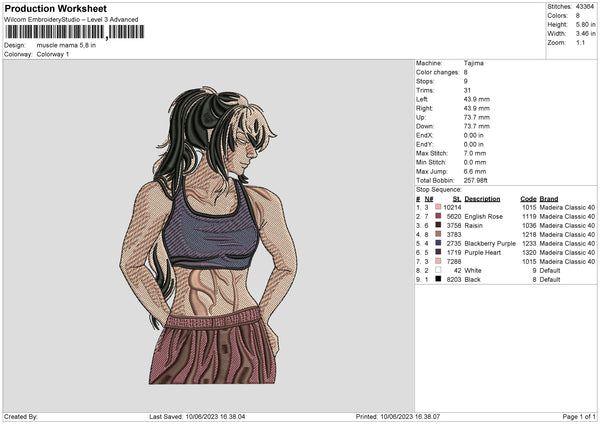Click the 'Color changes:' label

point(438,72)
